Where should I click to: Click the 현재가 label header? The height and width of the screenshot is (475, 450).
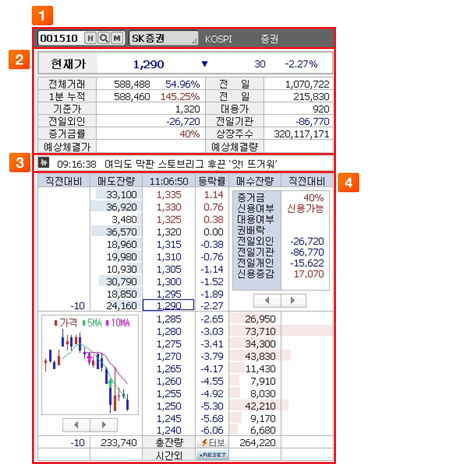point(68,64)
